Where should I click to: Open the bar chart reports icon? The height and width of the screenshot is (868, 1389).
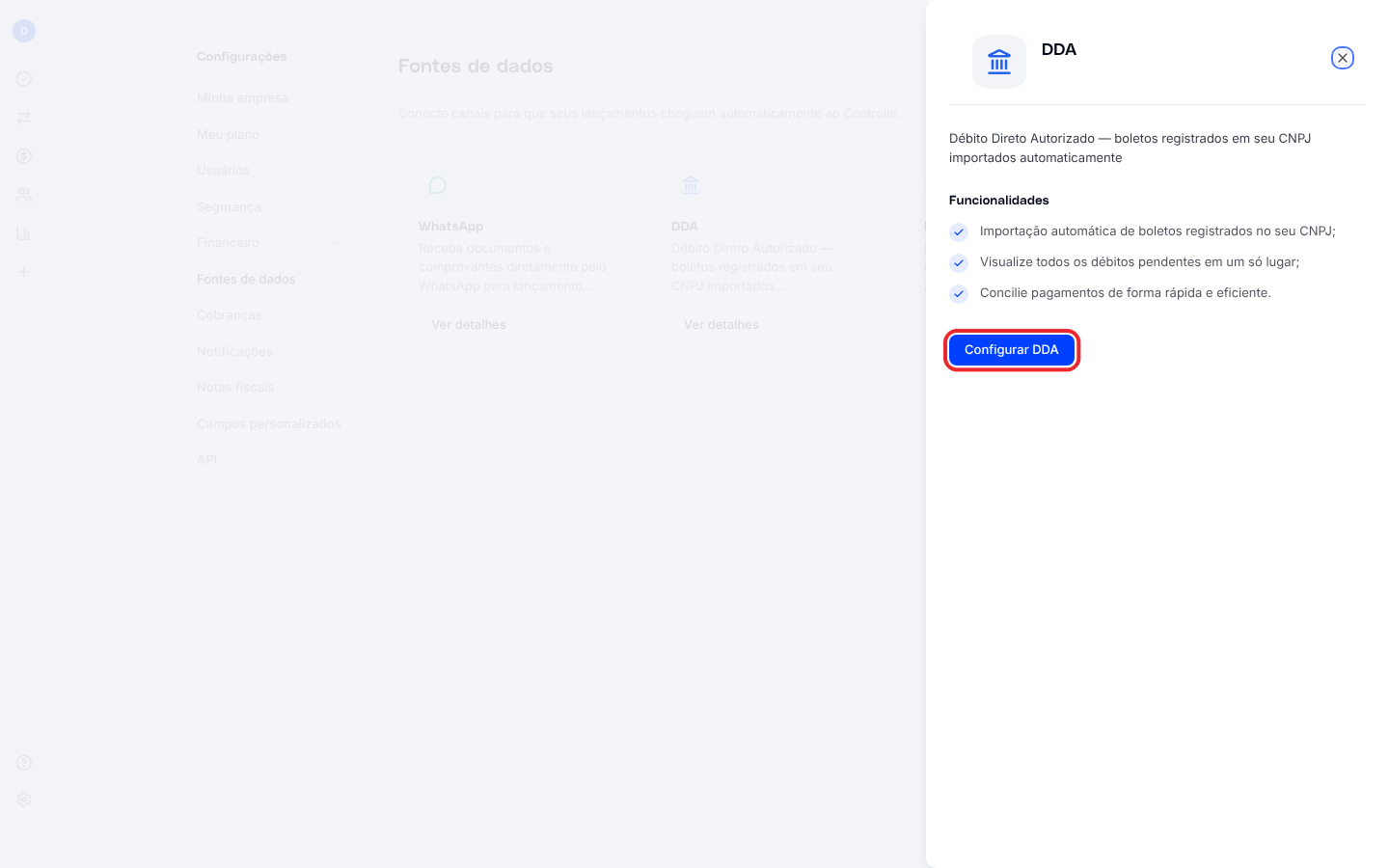(24, 233)
